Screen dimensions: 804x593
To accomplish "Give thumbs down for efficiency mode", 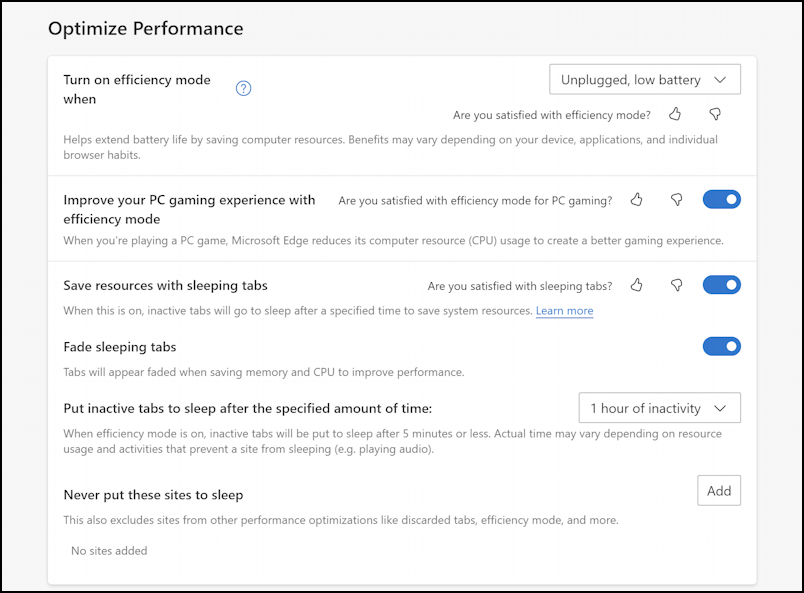I will tap(715, 114).
